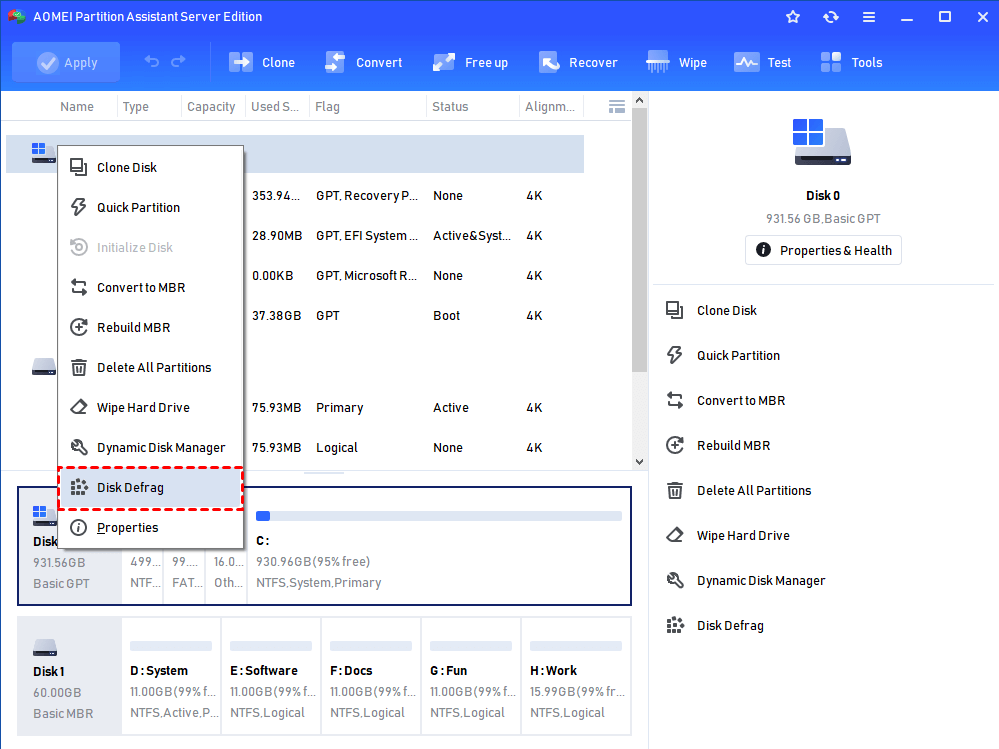Image resolution: width=999 pixels, height=749 pixels.
Task: Select the E: Software partition block
Action: click(x=271, y=676)
